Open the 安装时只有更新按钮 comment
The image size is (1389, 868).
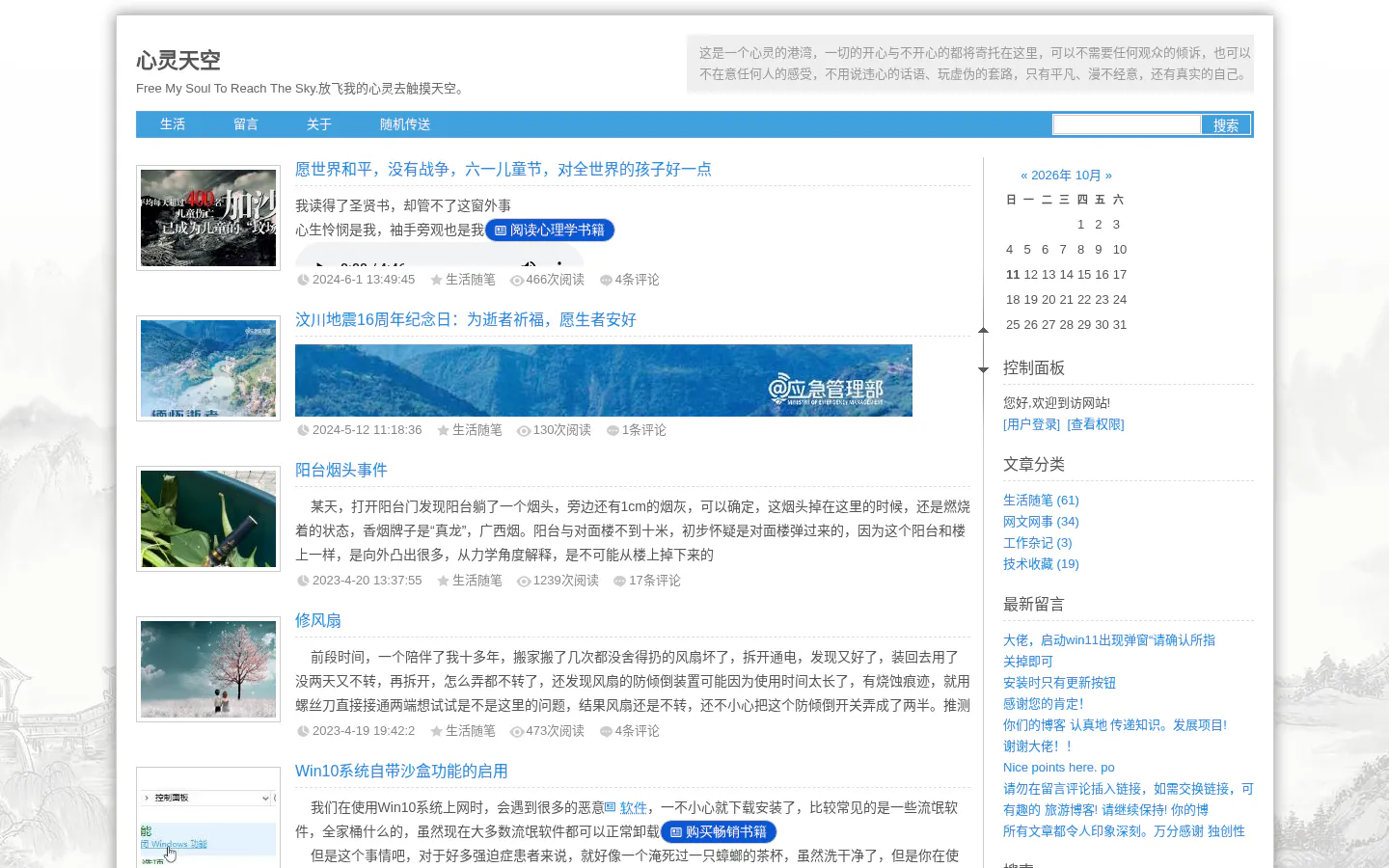click(1059, 683)
